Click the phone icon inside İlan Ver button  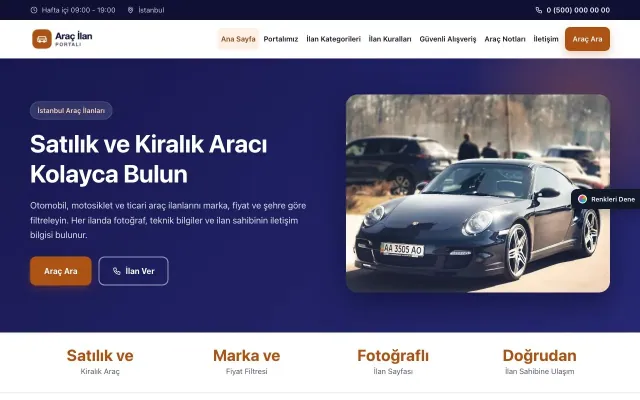[117, 271]
